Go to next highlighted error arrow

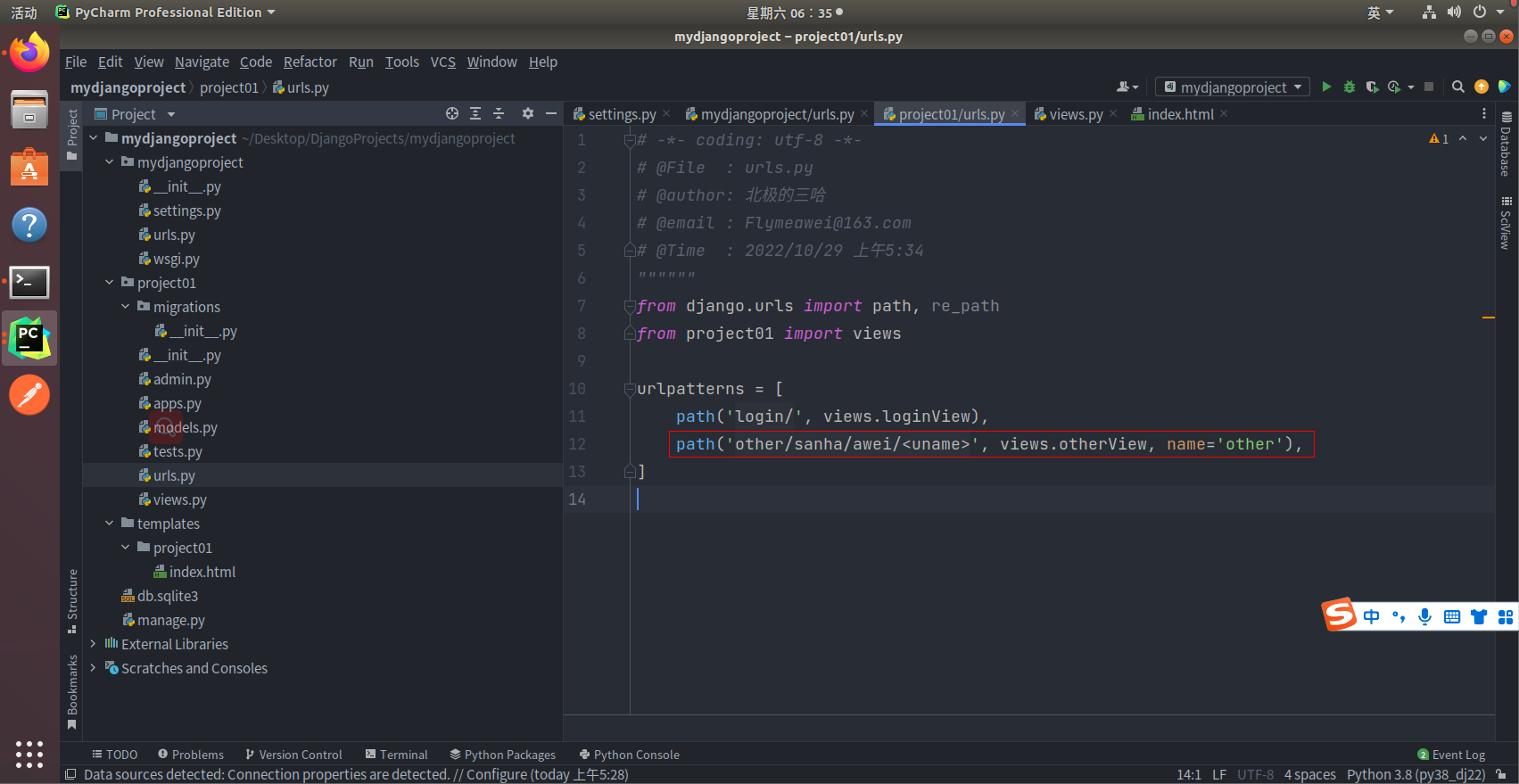pyautogui.click(x=1483, y=139)
